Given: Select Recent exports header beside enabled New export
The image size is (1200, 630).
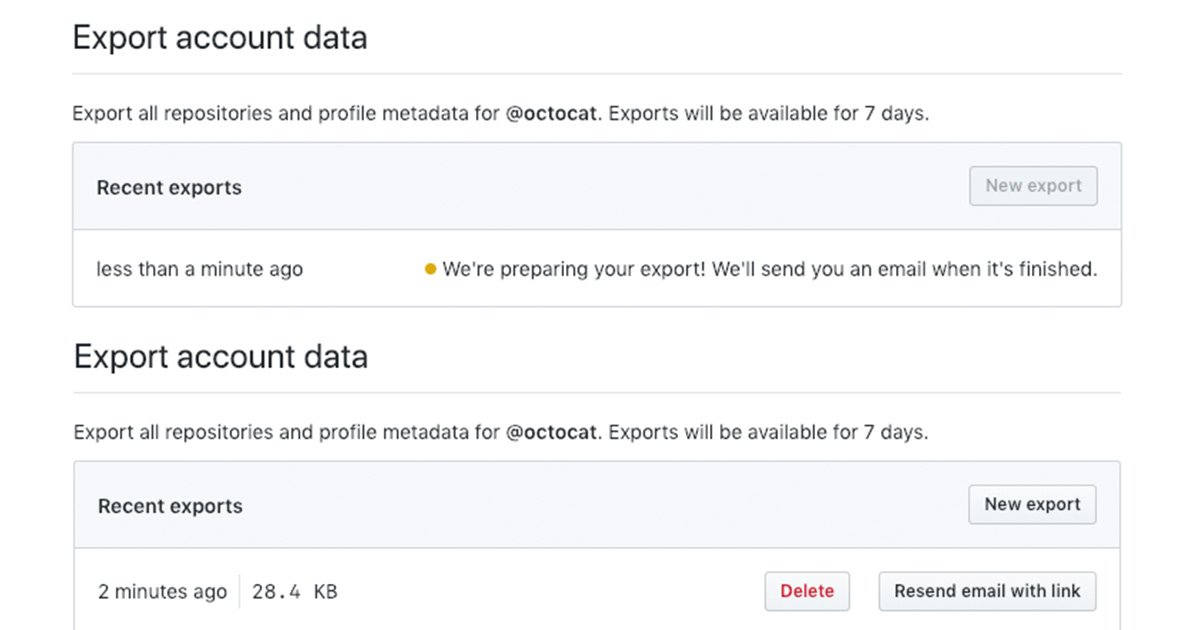Looking at the screenshot, I should coord(170,507).
